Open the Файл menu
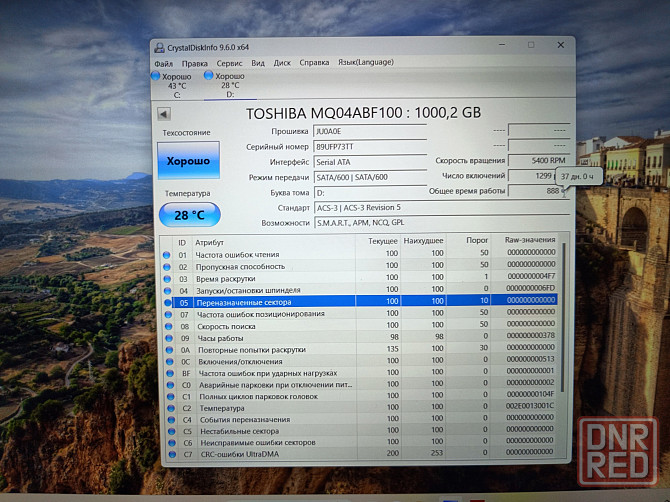 tap(163, 64)
